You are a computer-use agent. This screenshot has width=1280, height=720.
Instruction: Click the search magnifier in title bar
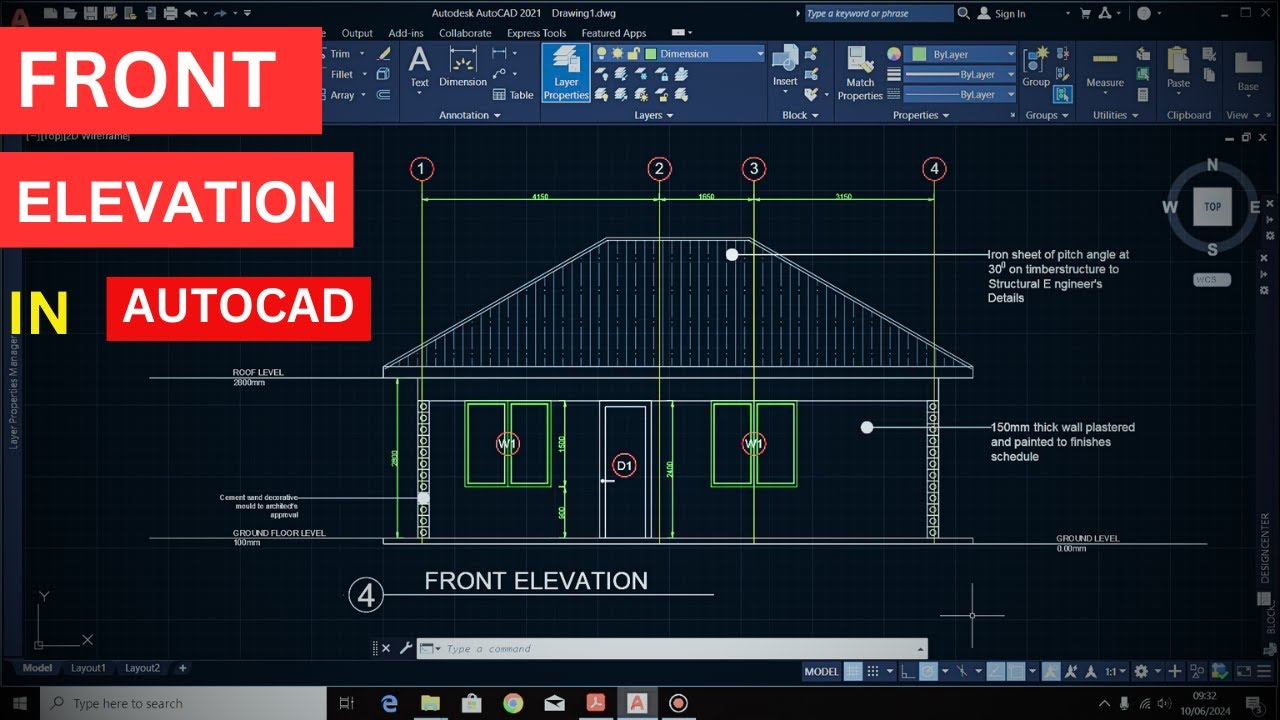click(x=963, y=13)
